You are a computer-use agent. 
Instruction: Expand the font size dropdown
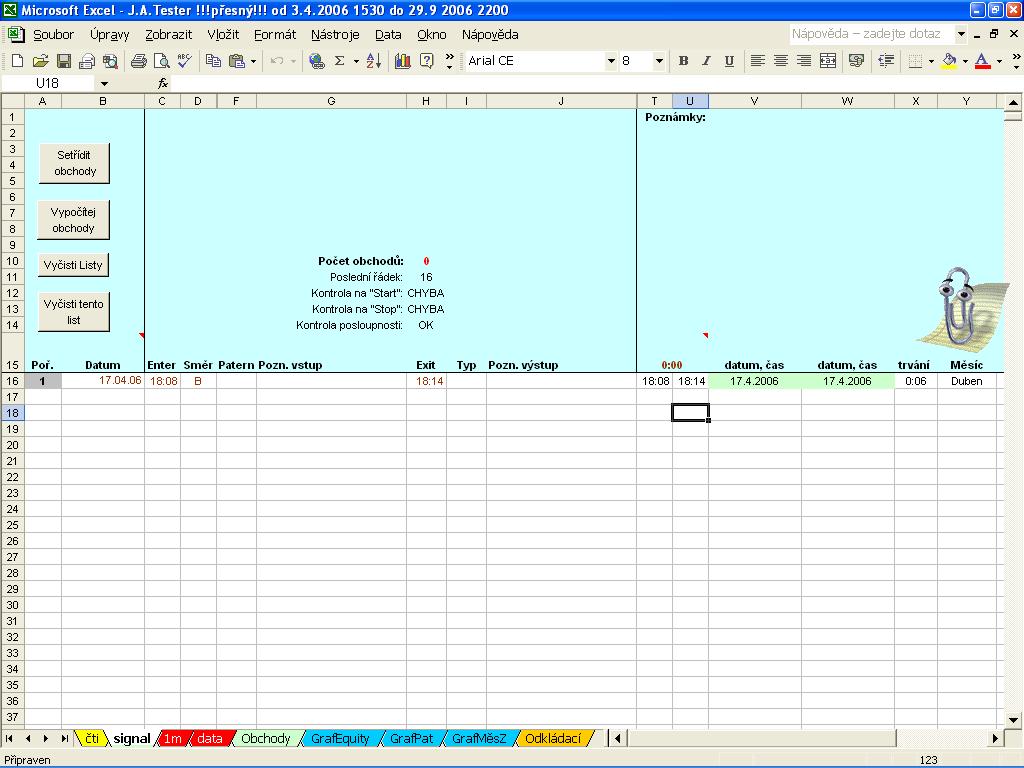point(659,61)
